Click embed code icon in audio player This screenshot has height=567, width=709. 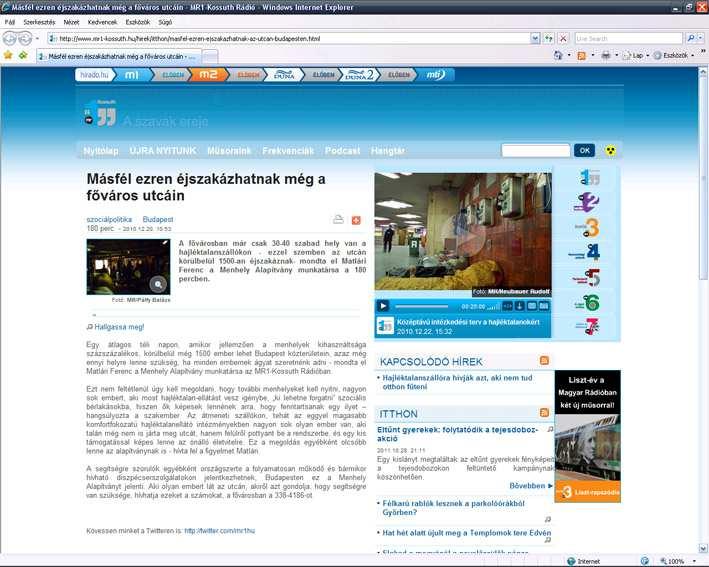(508, 306)
